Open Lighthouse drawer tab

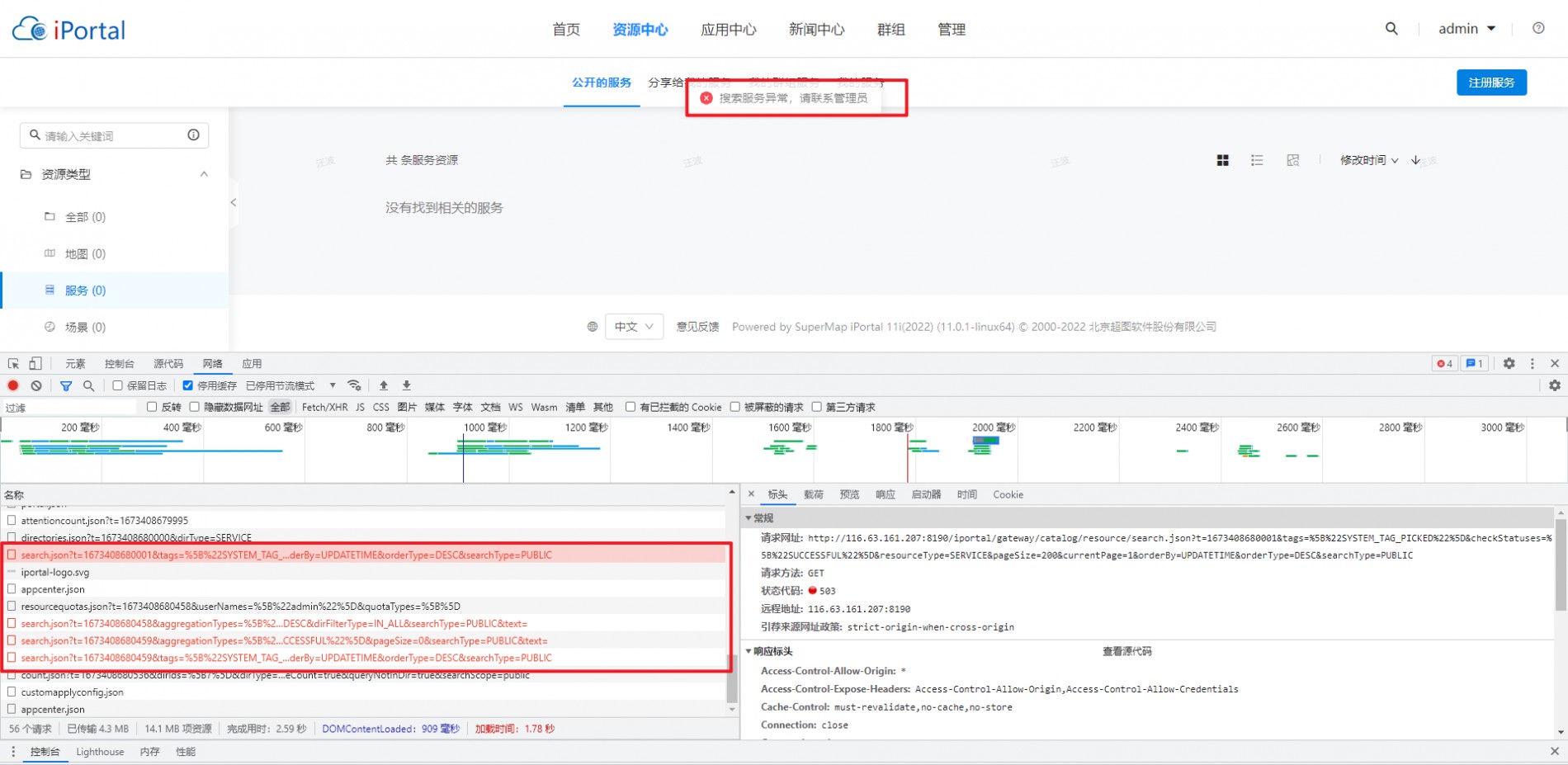tap(100, 752)
